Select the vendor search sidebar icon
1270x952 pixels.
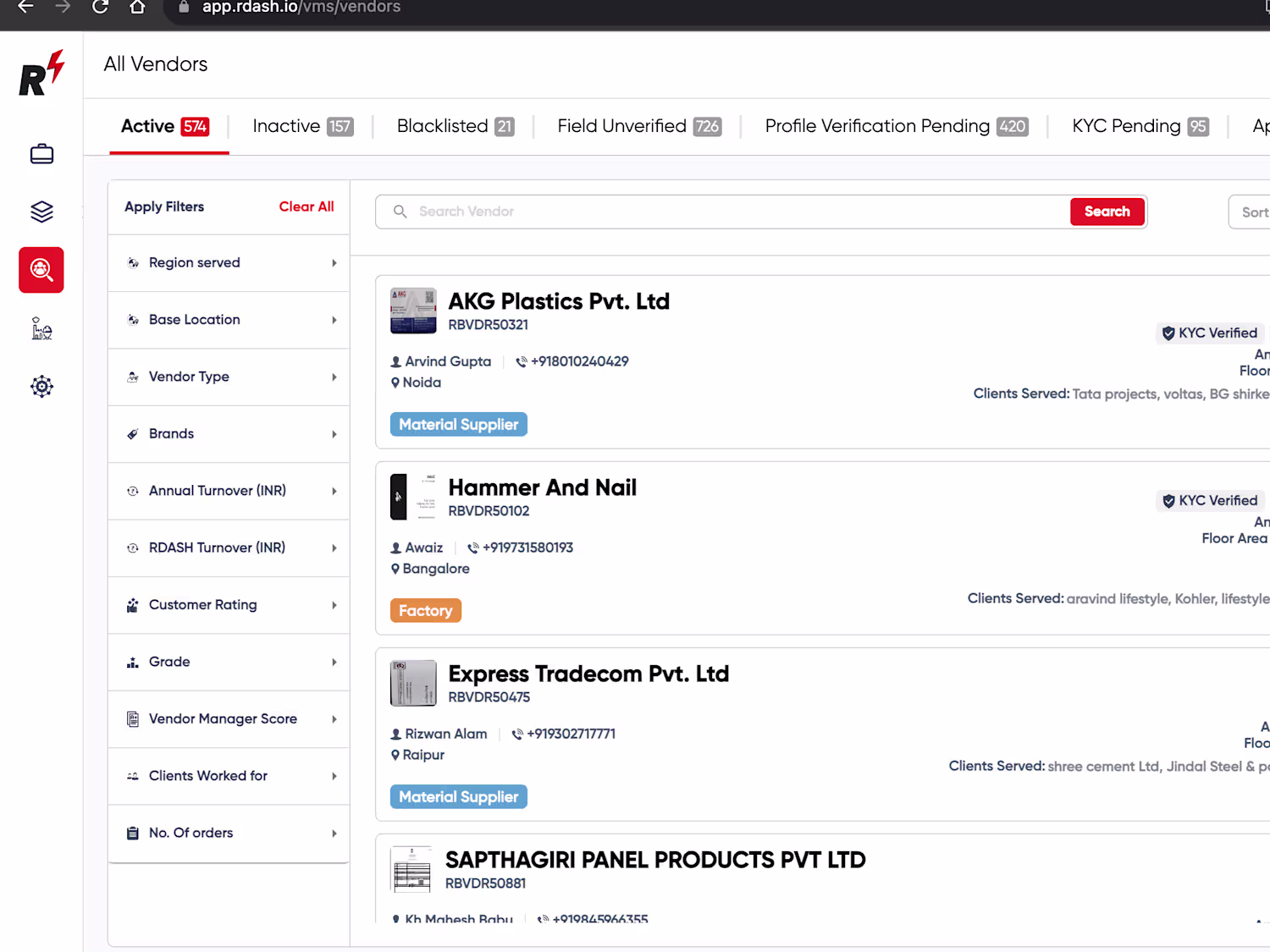pos(41,270)
